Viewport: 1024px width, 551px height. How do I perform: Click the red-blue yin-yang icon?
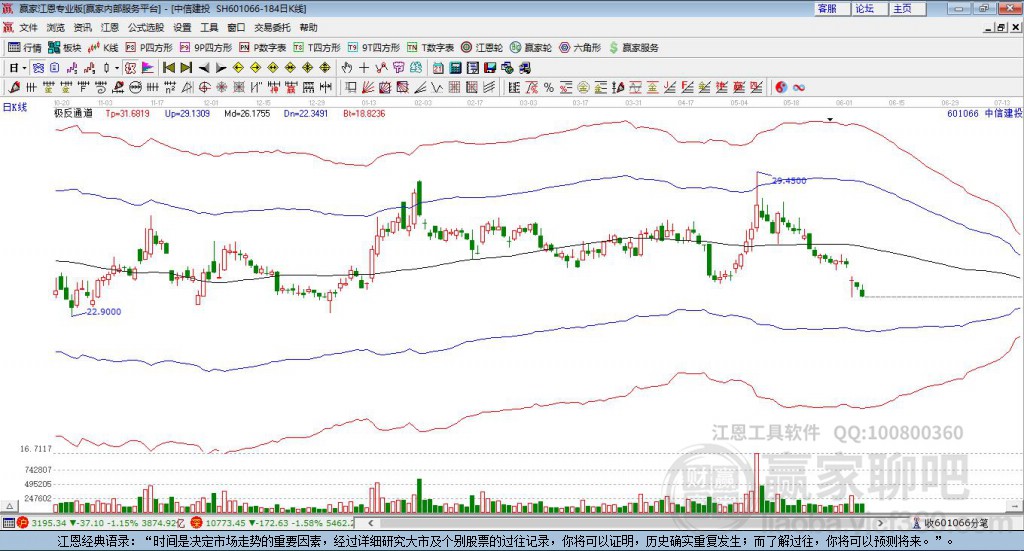coord(781,87)
